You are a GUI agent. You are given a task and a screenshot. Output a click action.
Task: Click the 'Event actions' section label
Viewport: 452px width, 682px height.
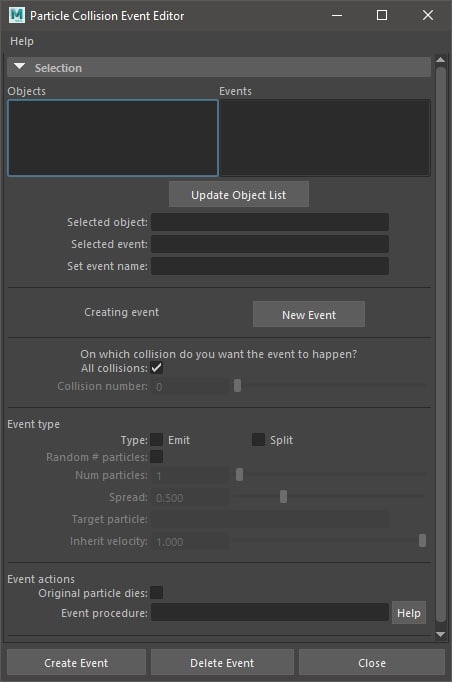point(41,579)
